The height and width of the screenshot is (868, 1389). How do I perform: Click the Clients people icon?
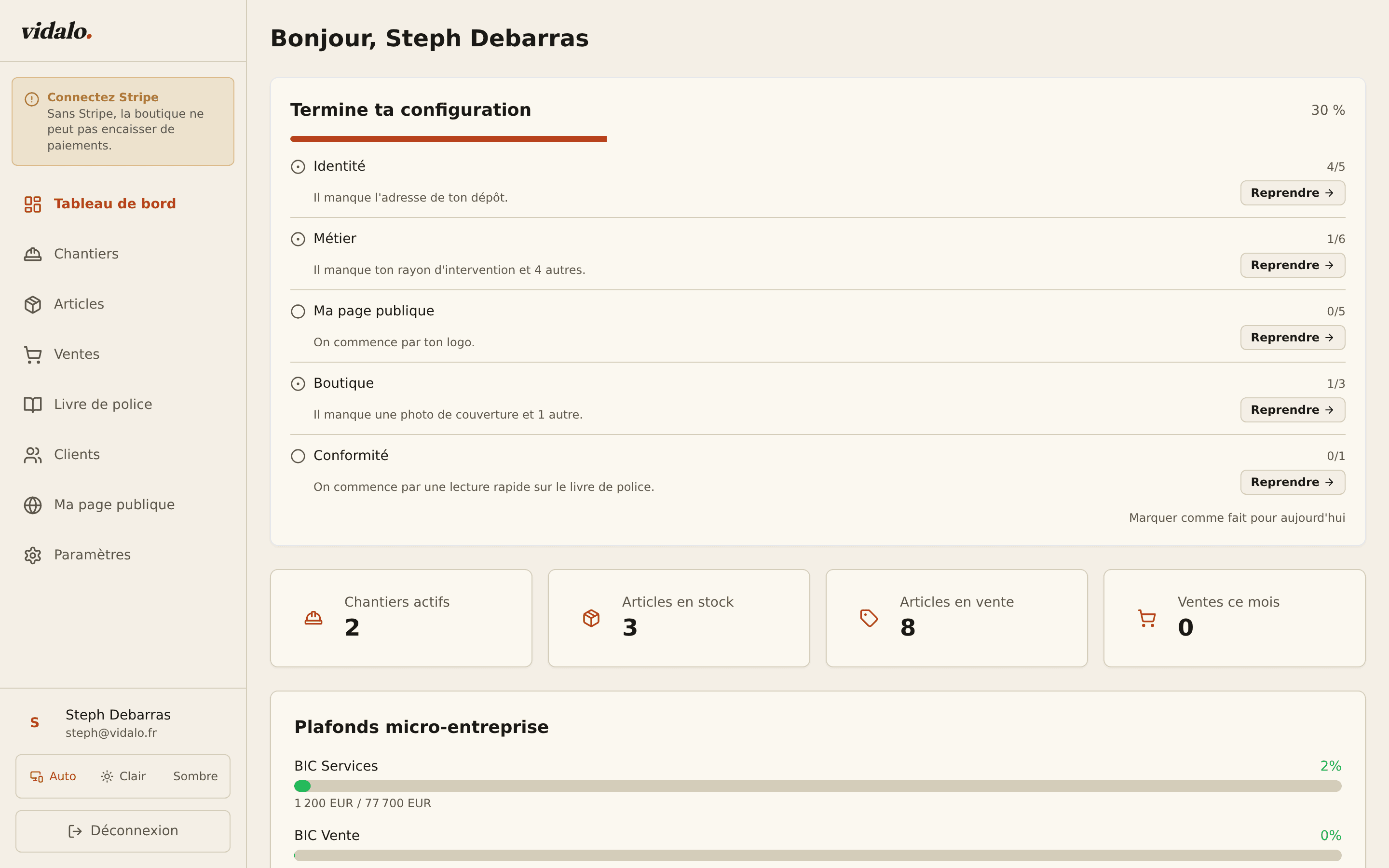(x=33, y=455)
